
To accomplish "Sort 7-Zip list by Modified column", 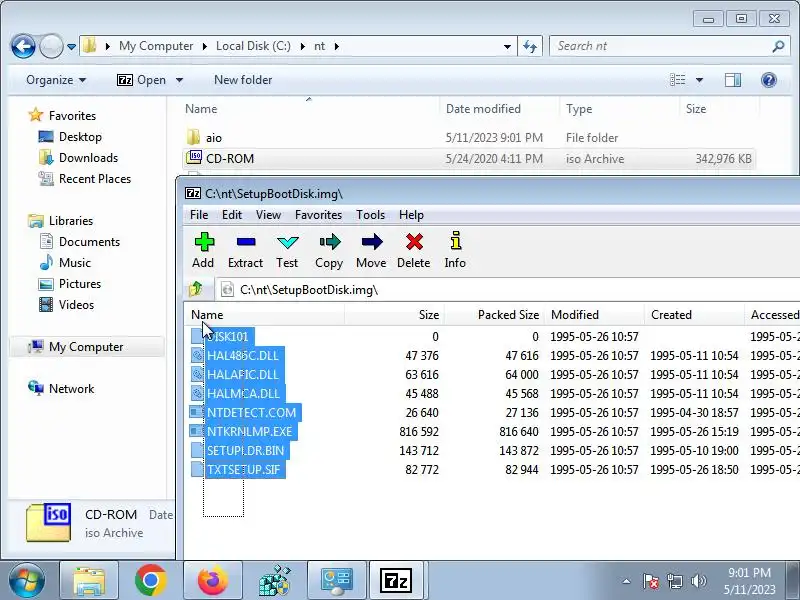I will 594,315.
